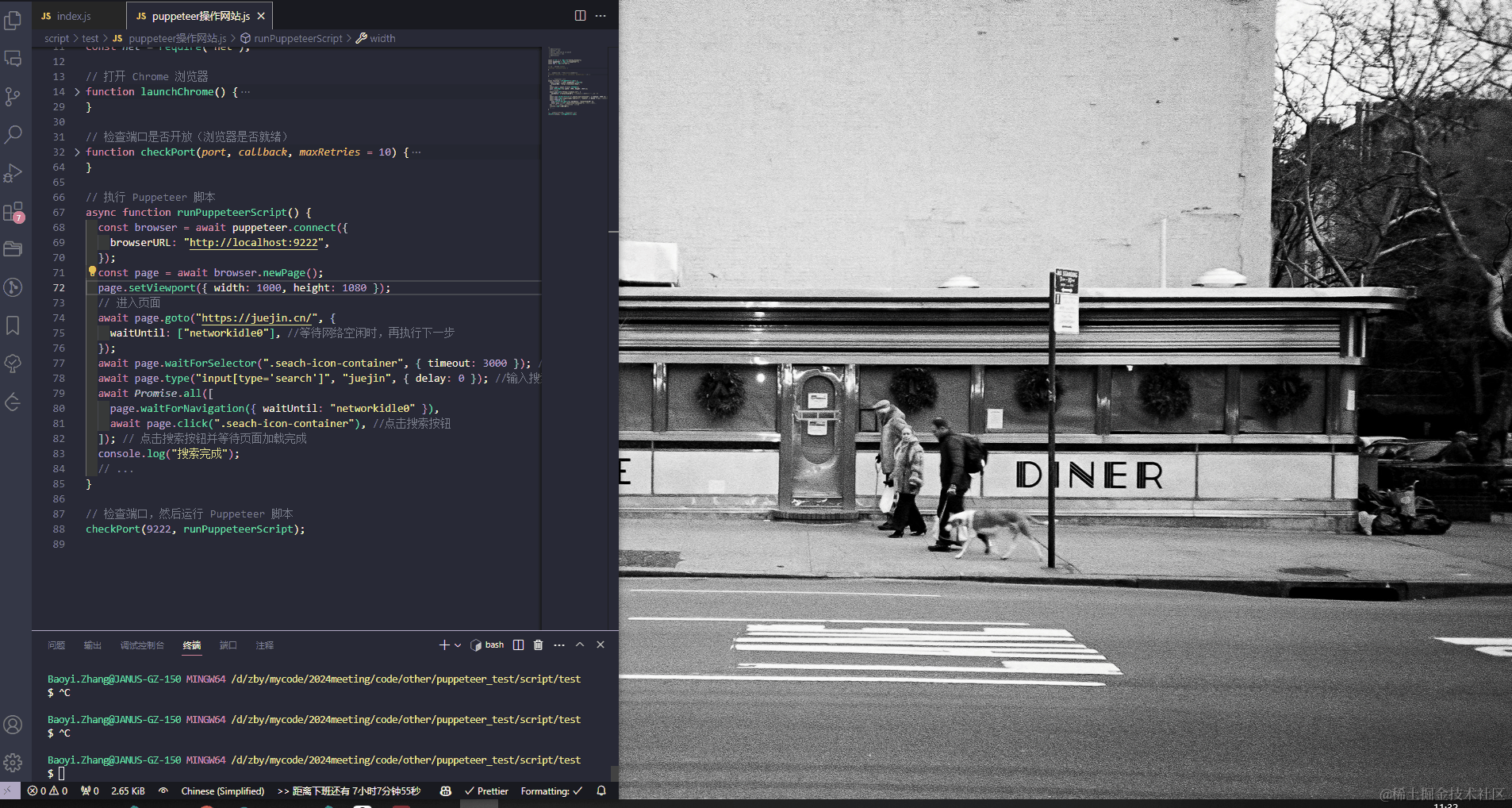
Task: Click the Chinese (Simplified) status bar item
Action: 223,791
